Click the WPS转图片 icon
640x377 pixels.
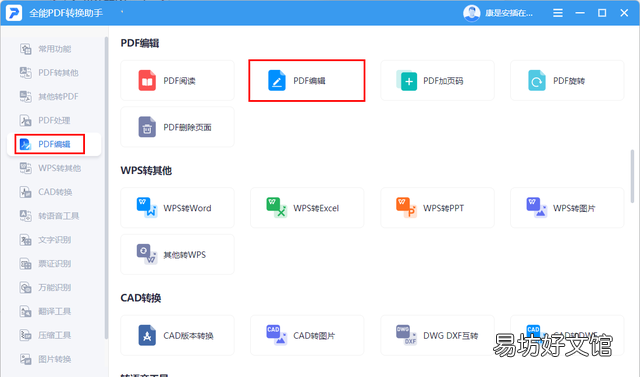(x=536, y=208)
